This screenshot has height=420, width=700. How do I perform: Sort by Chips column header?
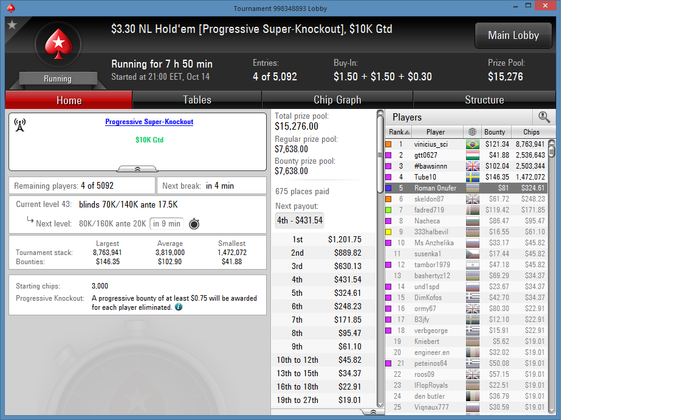[x=531, y=132]
